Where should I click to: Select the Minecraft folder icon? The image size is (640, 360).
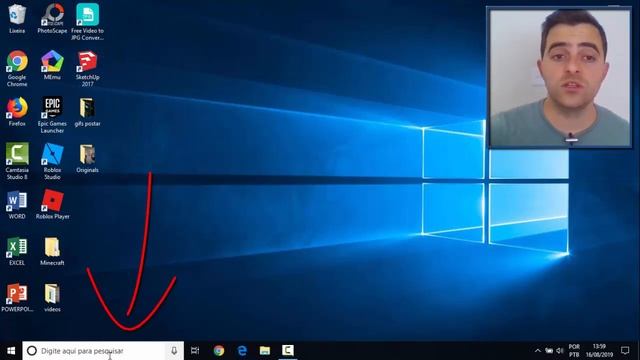point(52,251)
